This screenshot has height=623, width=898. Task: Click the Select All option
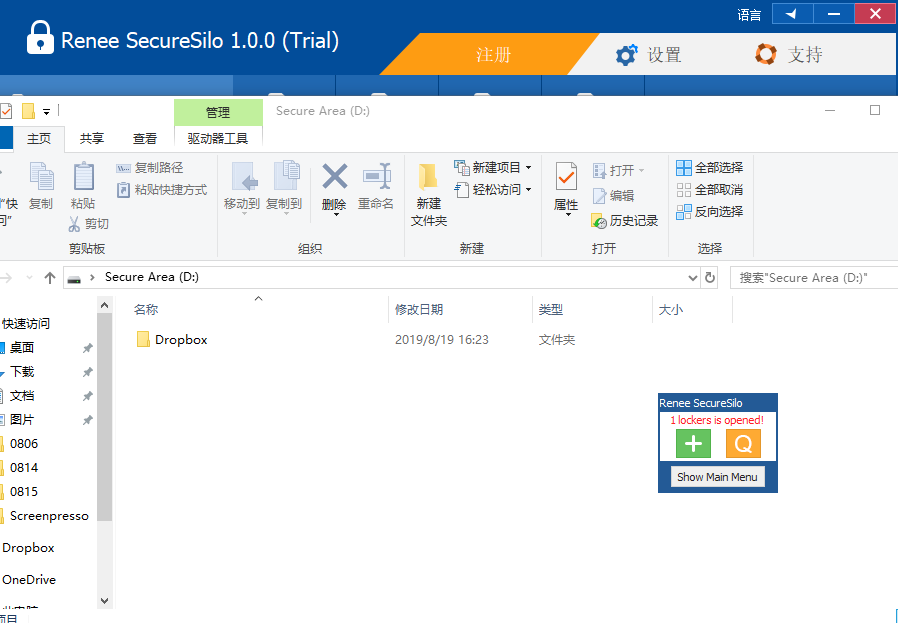point(710,167)
